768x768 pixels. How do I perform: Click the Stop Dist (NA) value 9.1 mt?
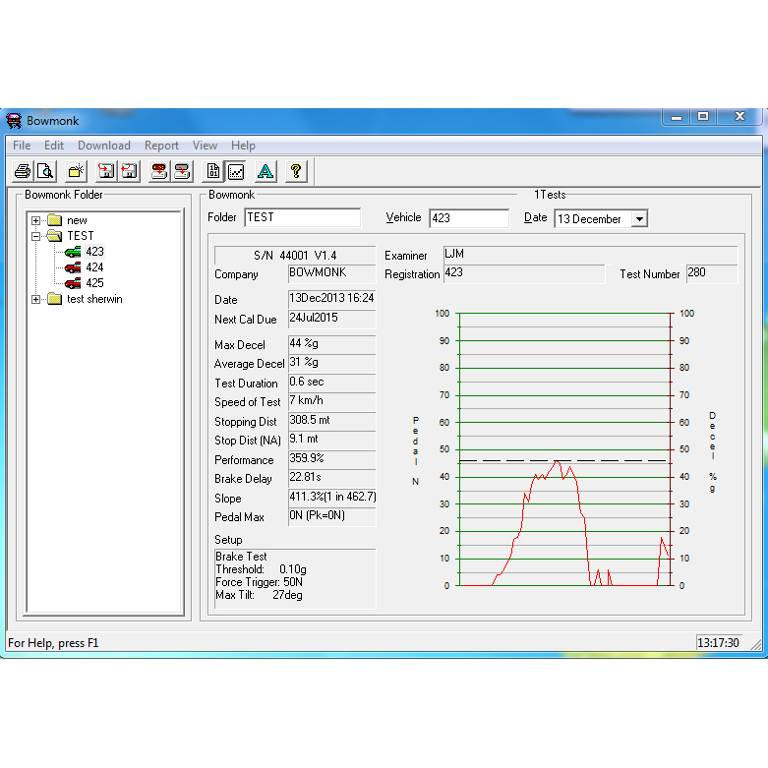332,440
